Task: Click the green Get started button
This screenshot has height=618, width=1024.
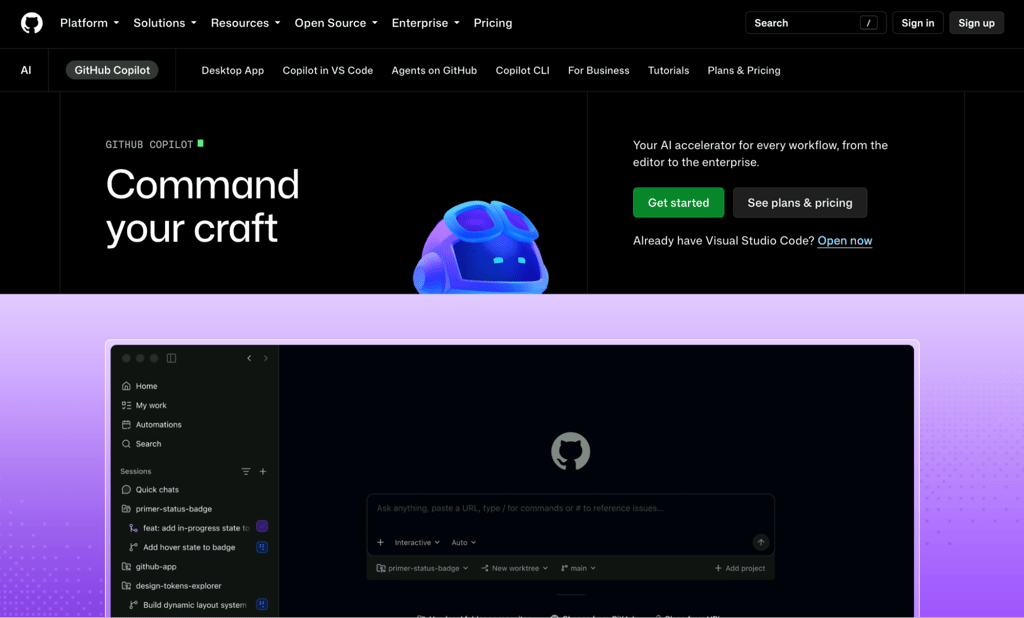Action: pyautogui.click(x=678, y=203)
